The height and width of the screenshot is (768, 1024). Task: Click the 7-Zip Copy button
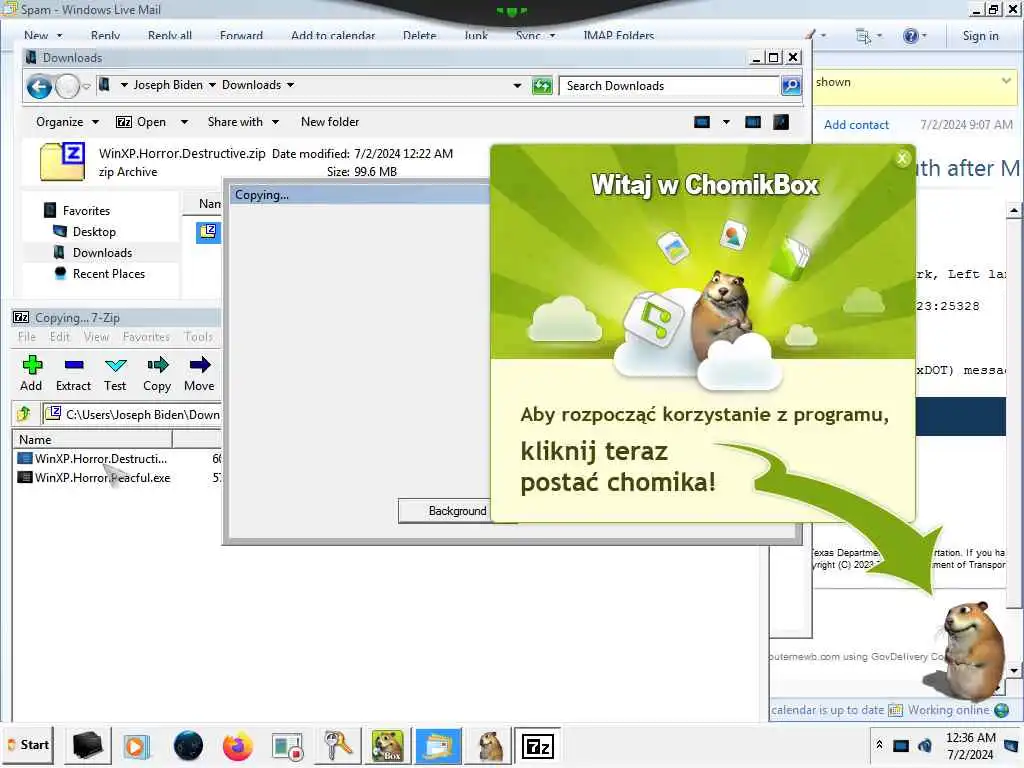click(157, 374)
